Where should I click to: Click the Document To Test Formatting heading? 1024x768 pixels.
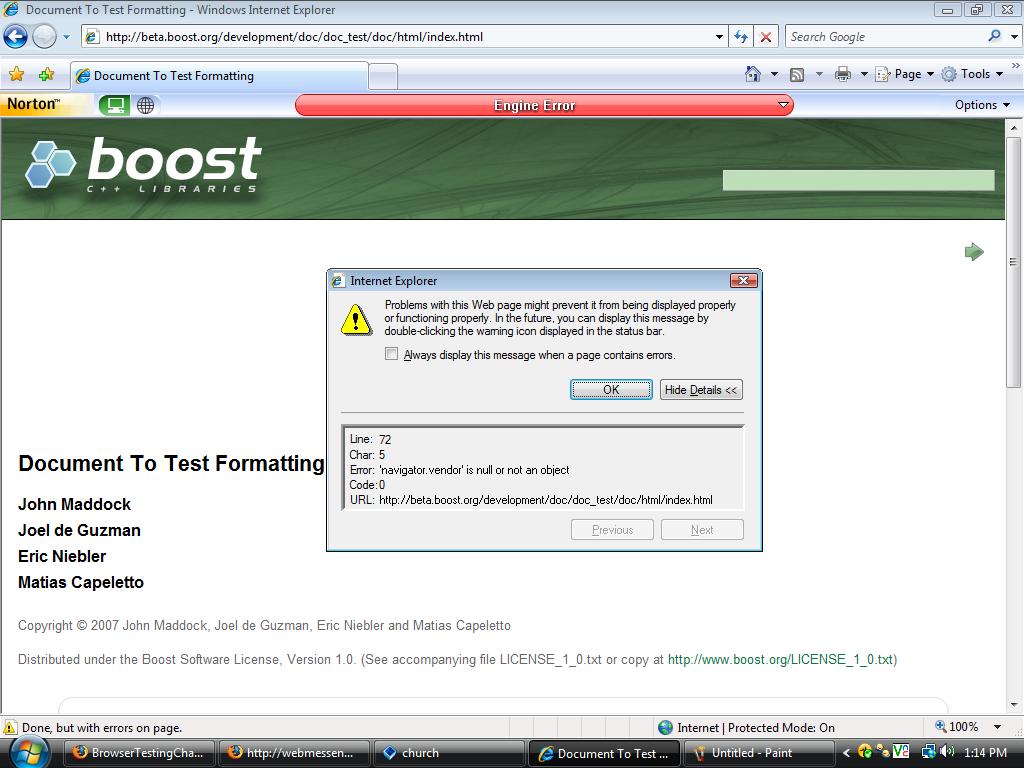click(171, 463)
